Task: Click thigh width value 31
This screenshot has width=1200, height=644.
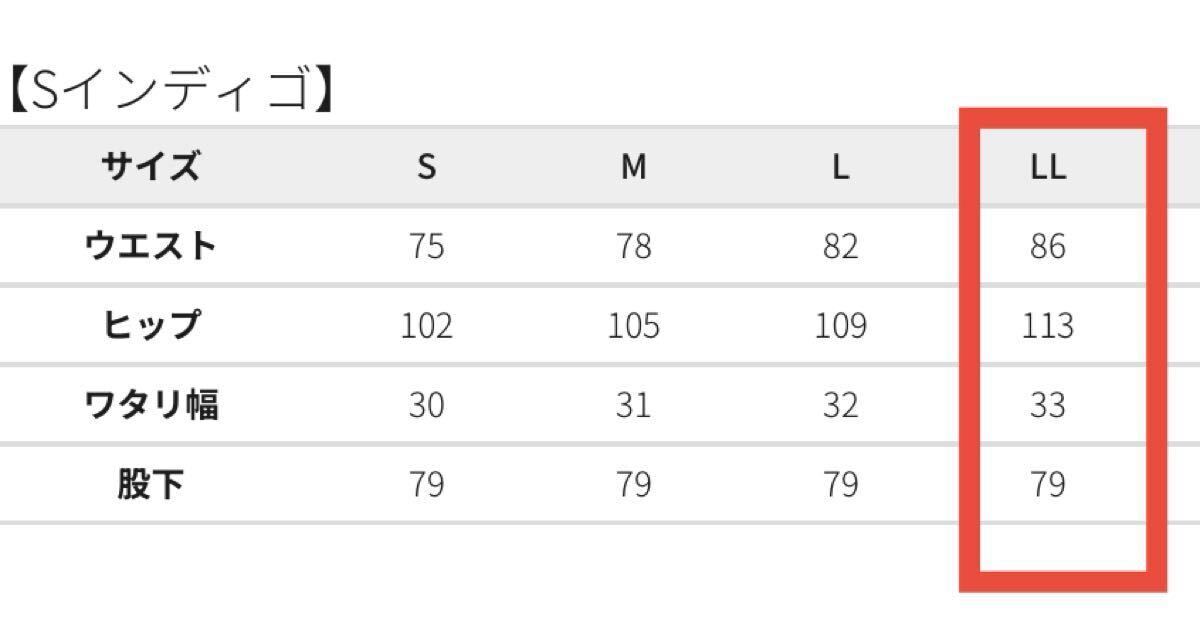Action: [x=633, y=405]
